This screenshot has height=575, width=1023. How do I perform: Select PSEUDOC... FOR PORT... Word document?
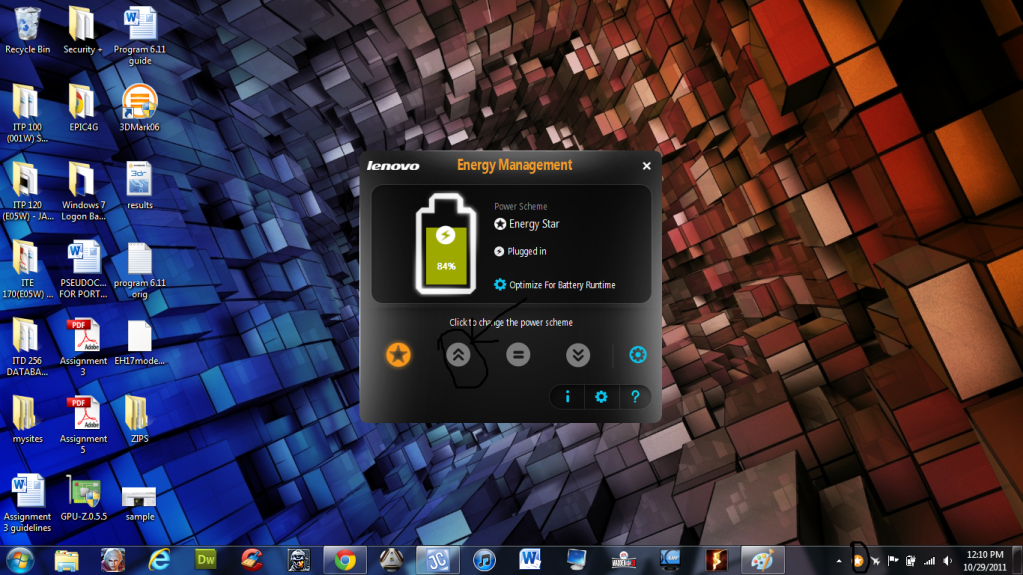point(83,269)
